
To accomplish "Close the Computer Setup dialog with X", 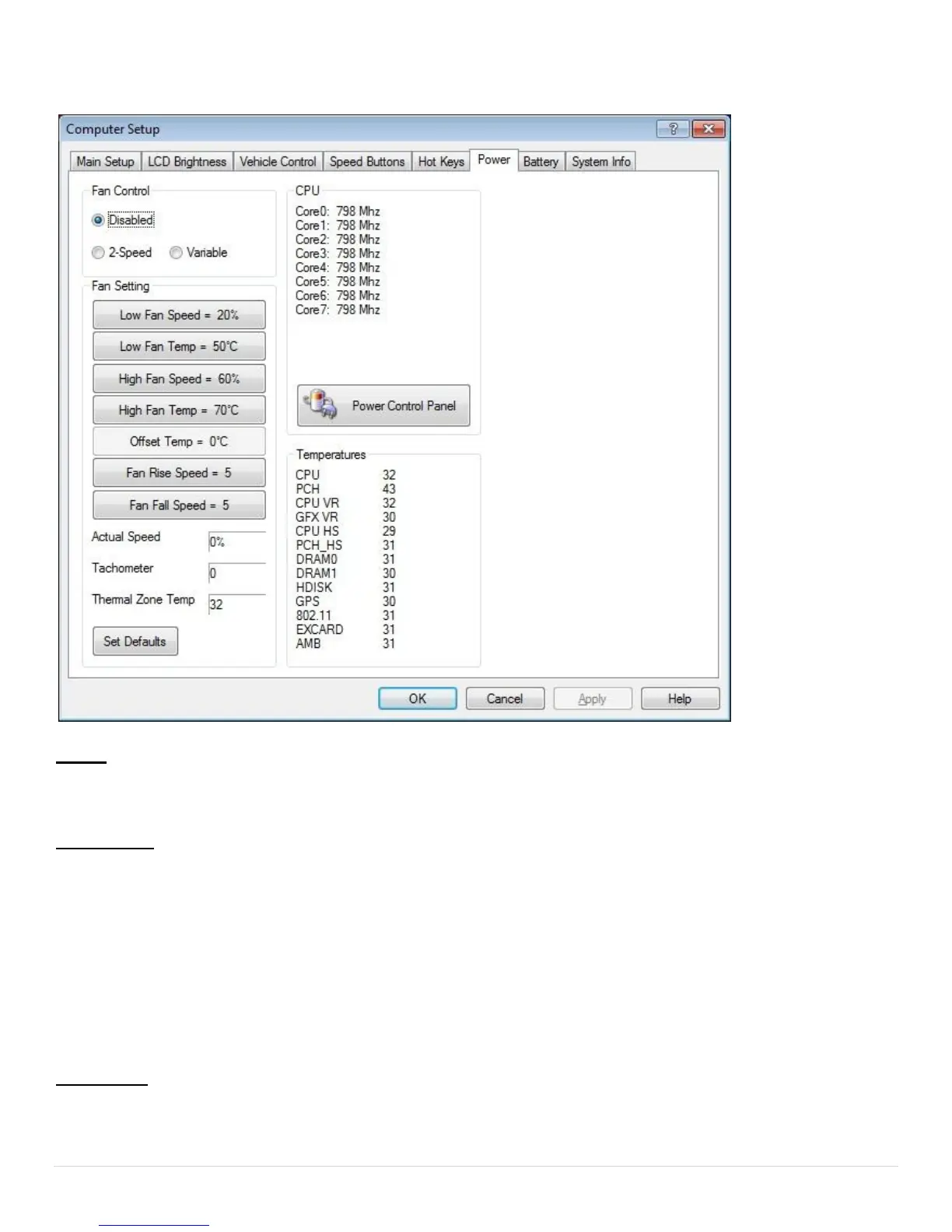I will tap(708, 129).
